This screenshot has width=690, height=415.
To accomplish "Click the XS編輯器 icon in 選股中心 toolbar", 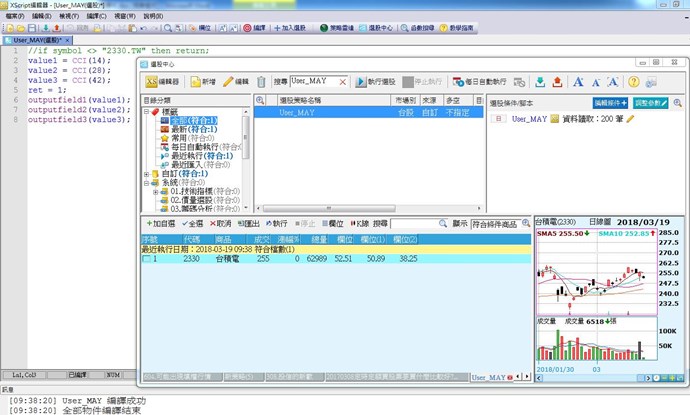I will (x=162, y=82).
